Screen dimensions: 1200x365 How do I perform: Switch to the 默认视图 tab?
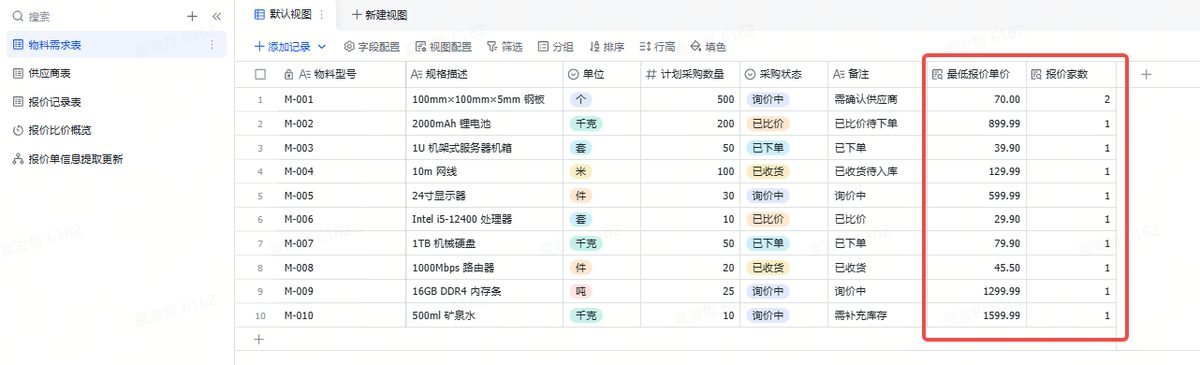283,15
